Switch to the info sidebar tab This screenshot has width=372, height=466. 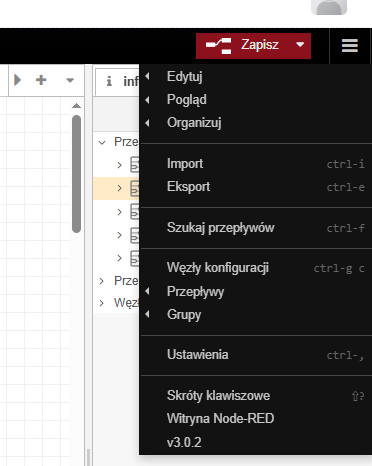[118, 81]
